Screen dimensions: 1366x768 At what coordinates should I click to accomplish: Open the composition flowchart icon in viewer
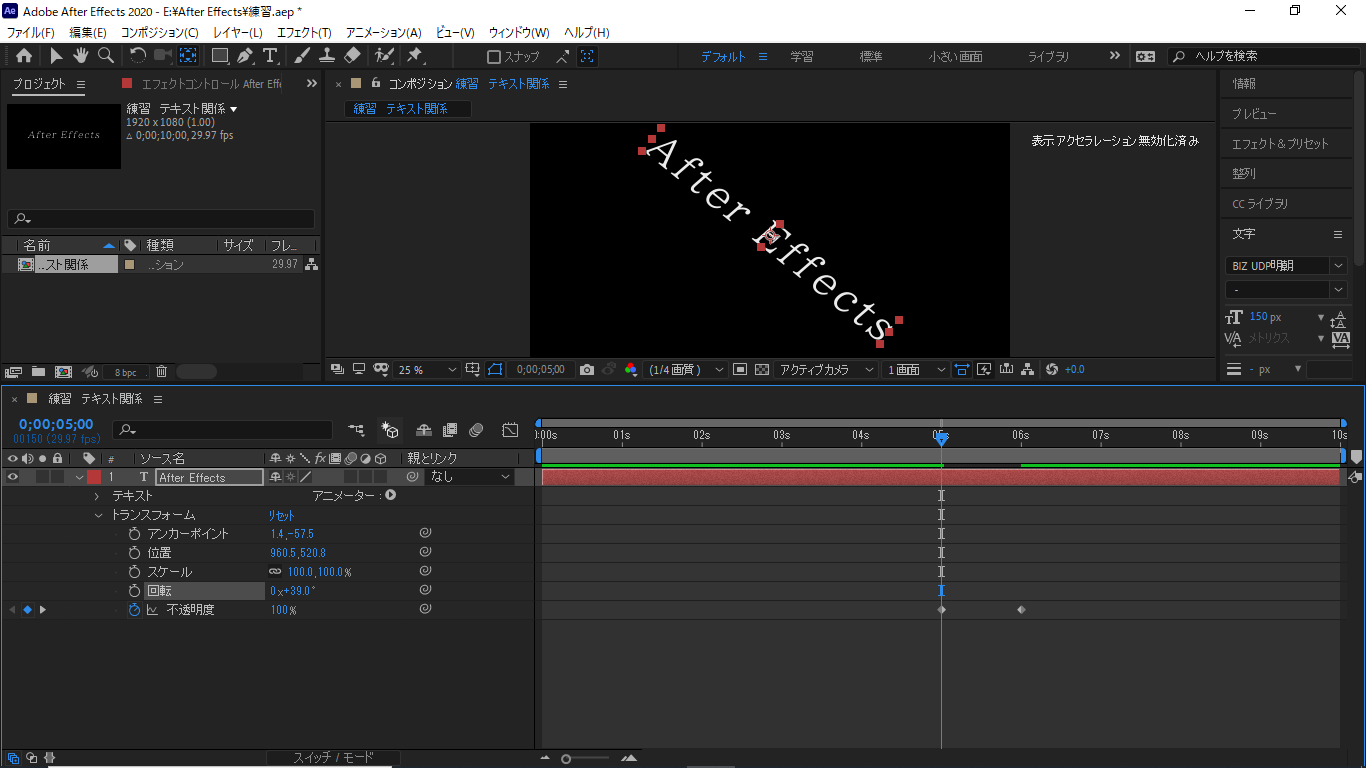[1028, 370]
